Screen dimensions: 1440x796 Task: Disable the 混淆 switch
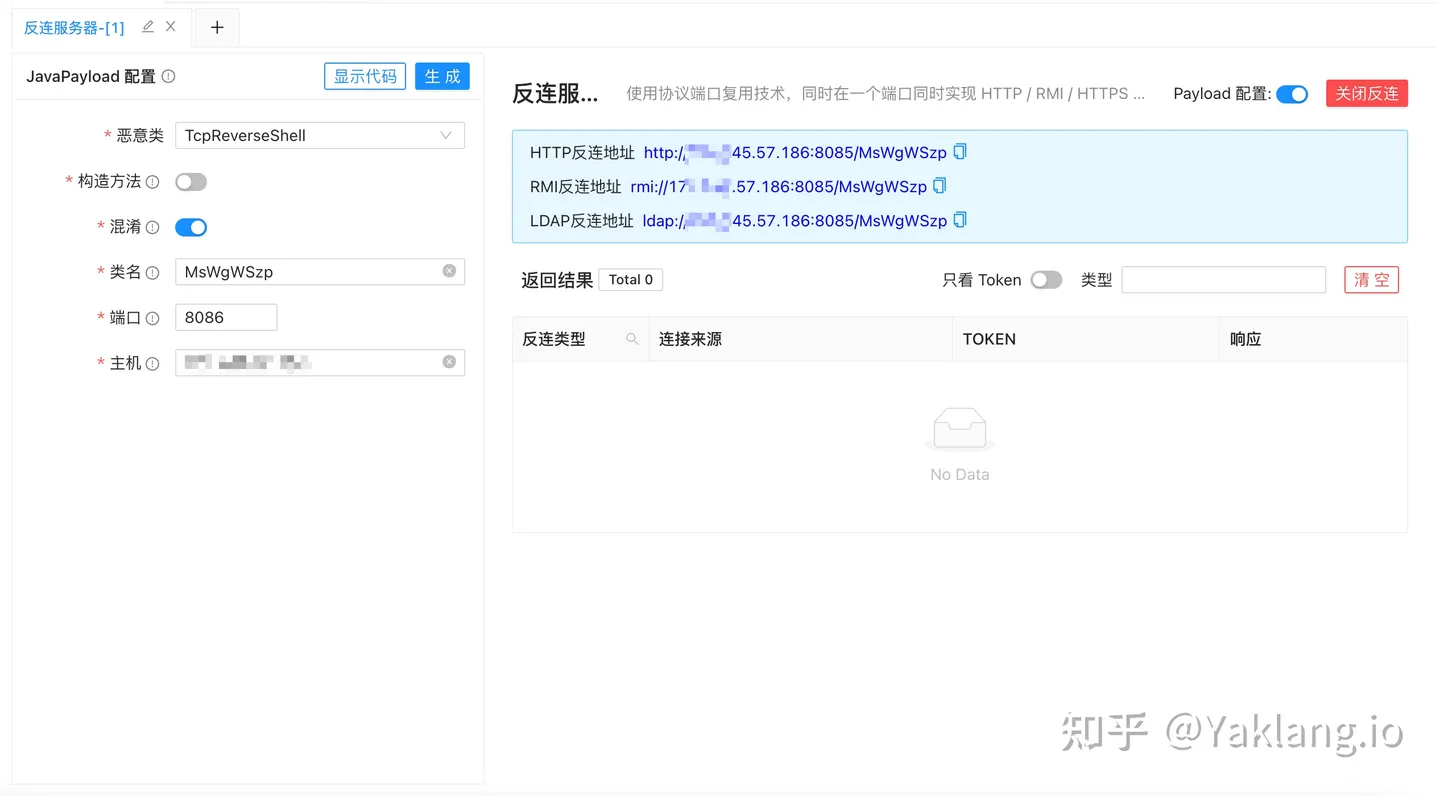191,227
